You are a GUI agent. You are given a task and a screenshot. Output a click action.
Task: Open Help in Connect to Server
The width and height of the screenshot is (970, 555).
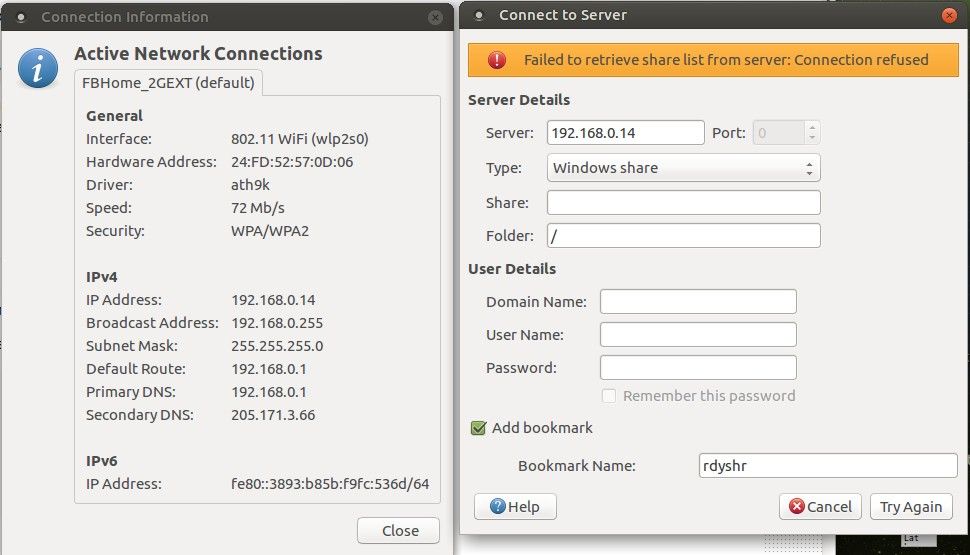[515, 507]
